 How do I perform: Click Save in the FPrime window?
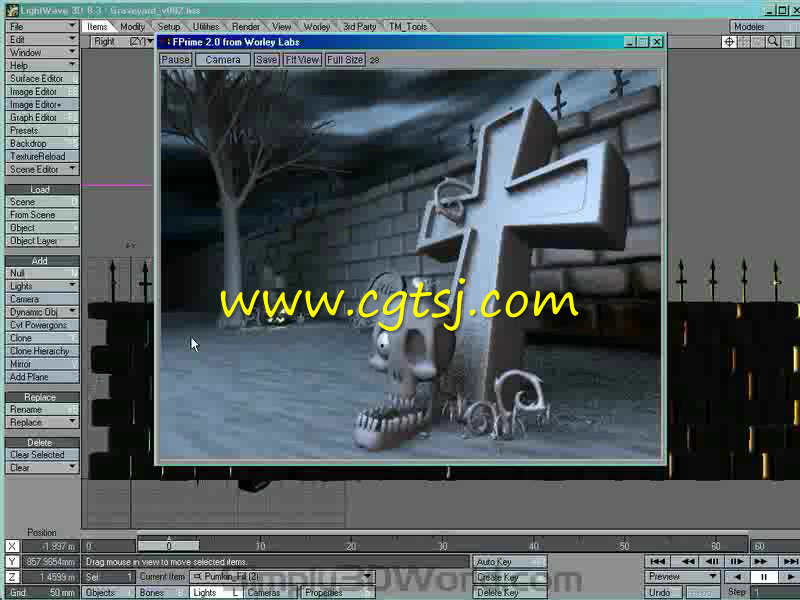267,60
